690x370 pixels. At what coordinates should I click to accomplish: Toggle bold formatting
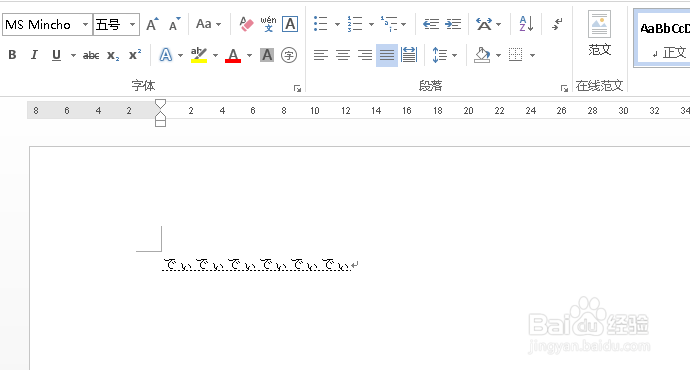tap(12, 55)
